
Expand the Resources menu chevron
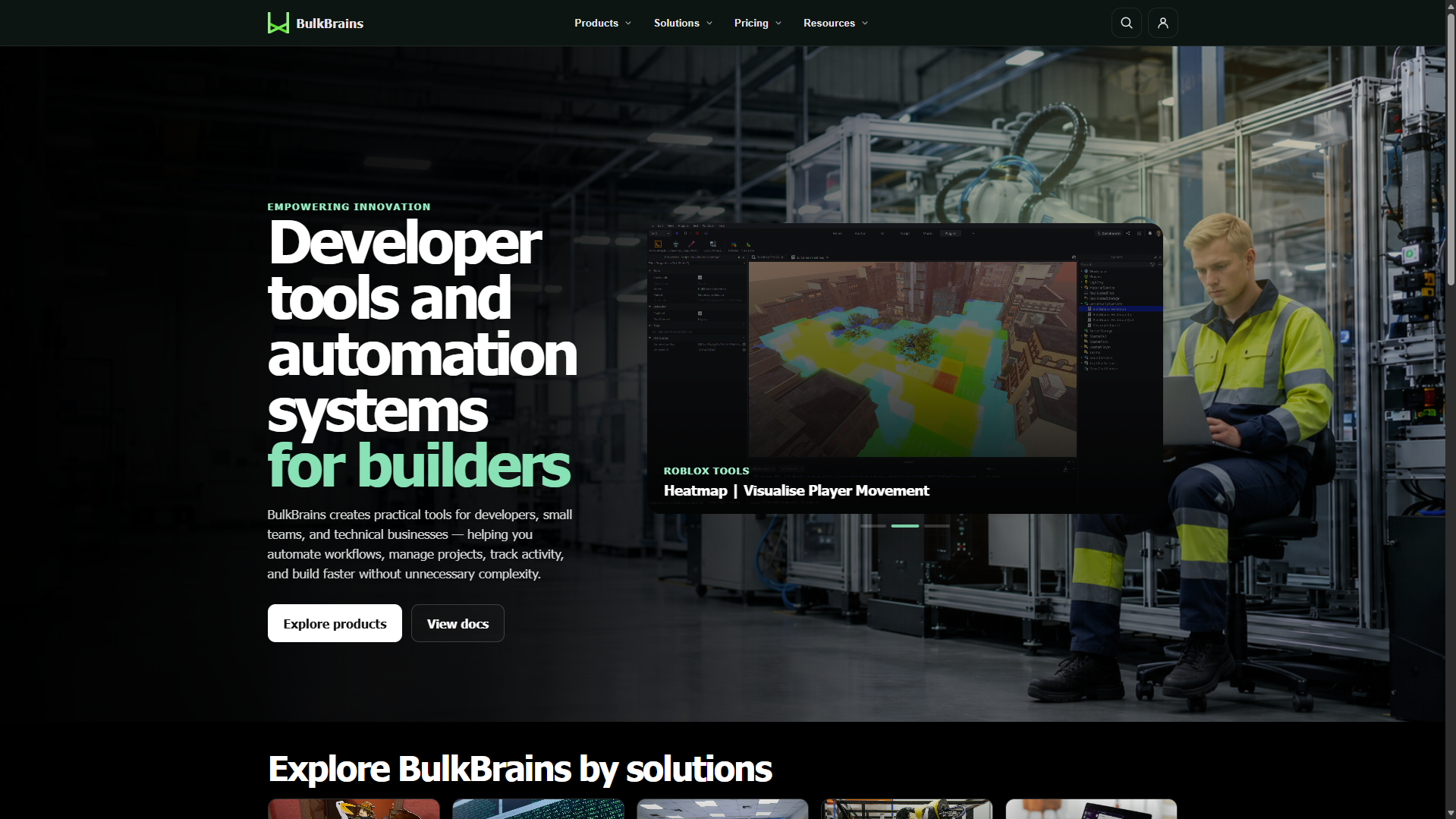point(865,24)
